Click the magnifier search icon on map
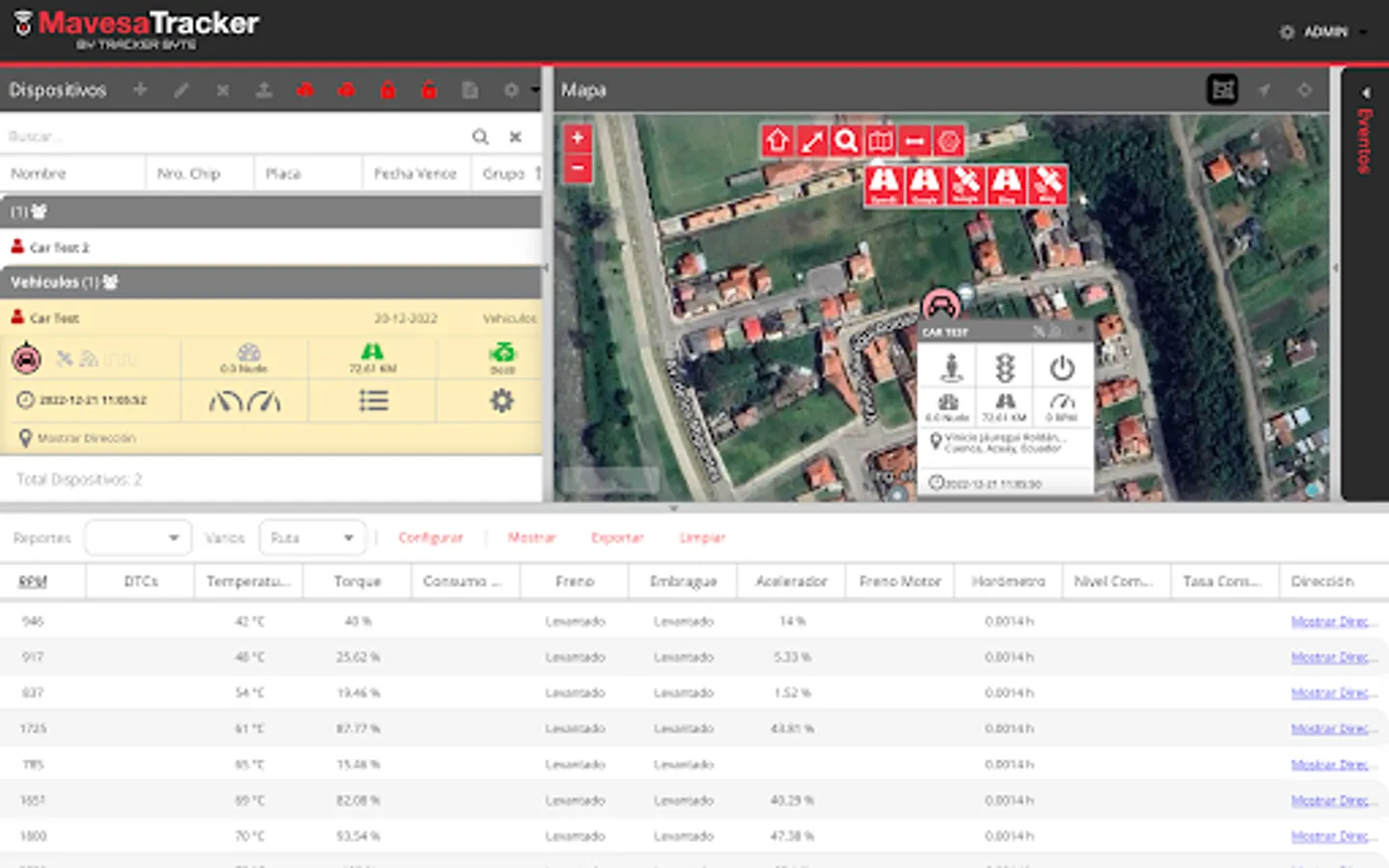Screen dimensions: 1389x868 [x=846, y=142]
